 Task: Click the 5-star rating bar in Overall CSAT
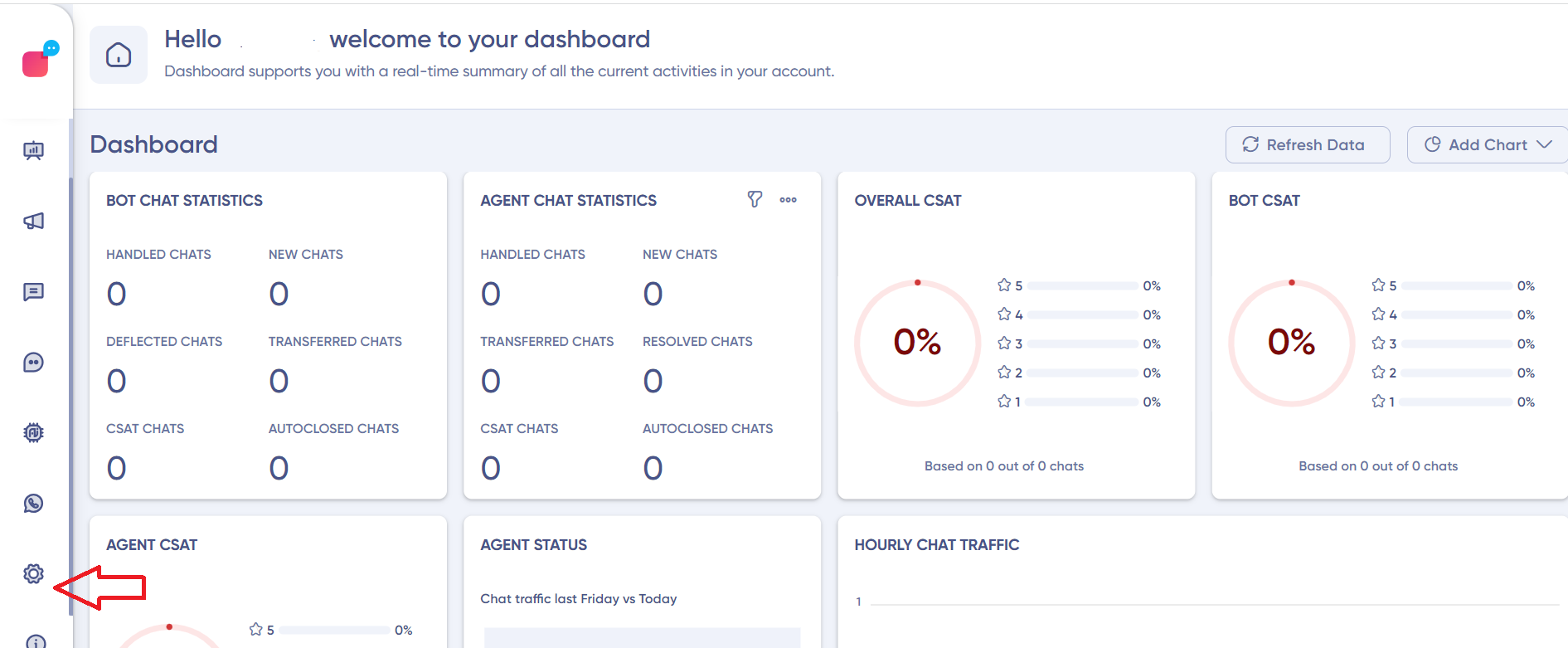click(1082, 285)
